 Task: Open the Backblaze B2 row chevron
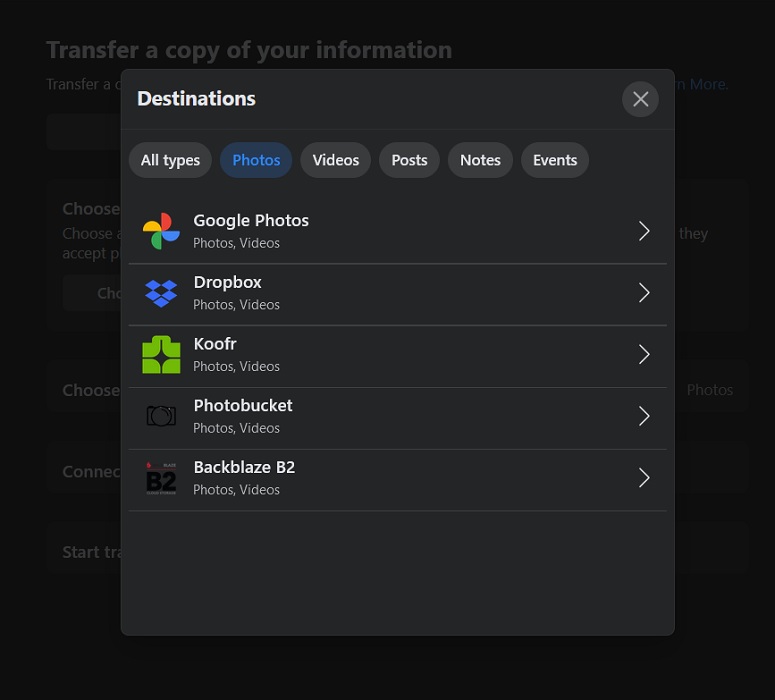[x=644, y=478]
